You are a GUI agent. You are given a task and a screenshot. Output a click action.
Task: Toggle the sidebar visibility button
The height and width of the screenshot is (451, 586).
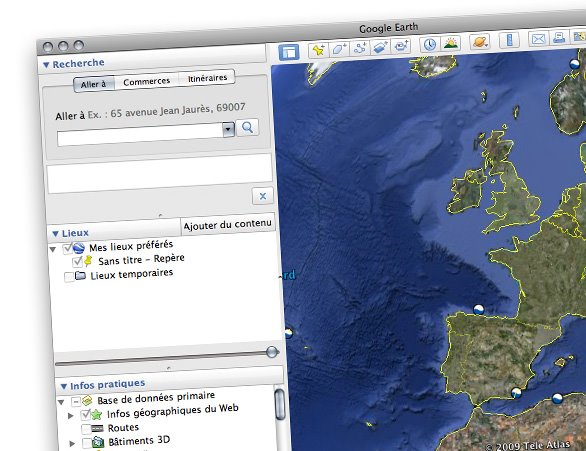coord(289,52)
